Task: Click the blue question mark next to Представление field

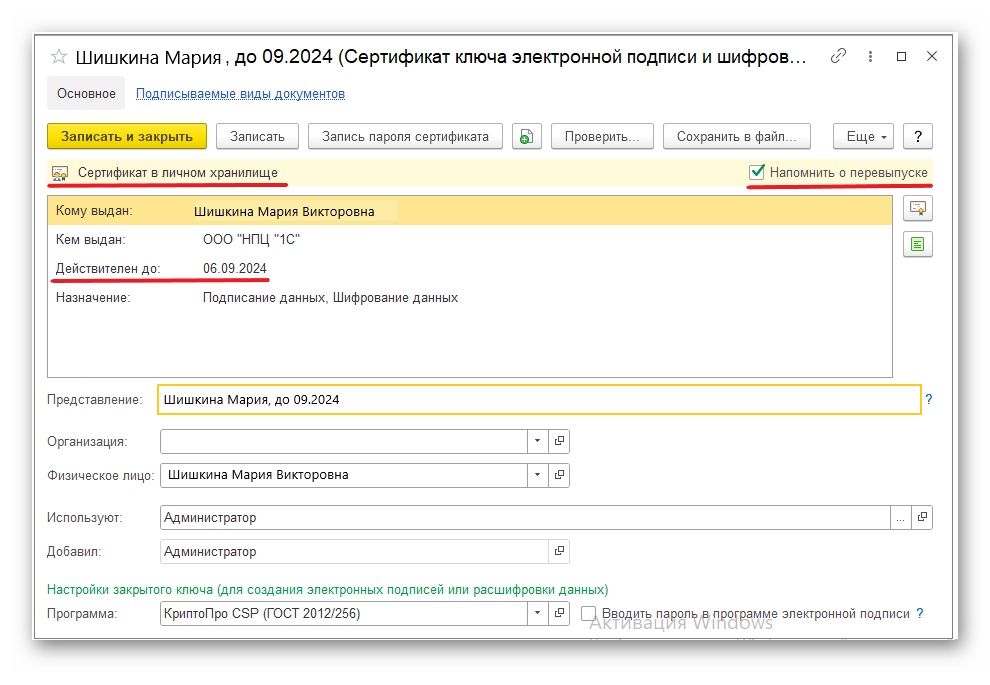Action: click(x=929, y=399)
